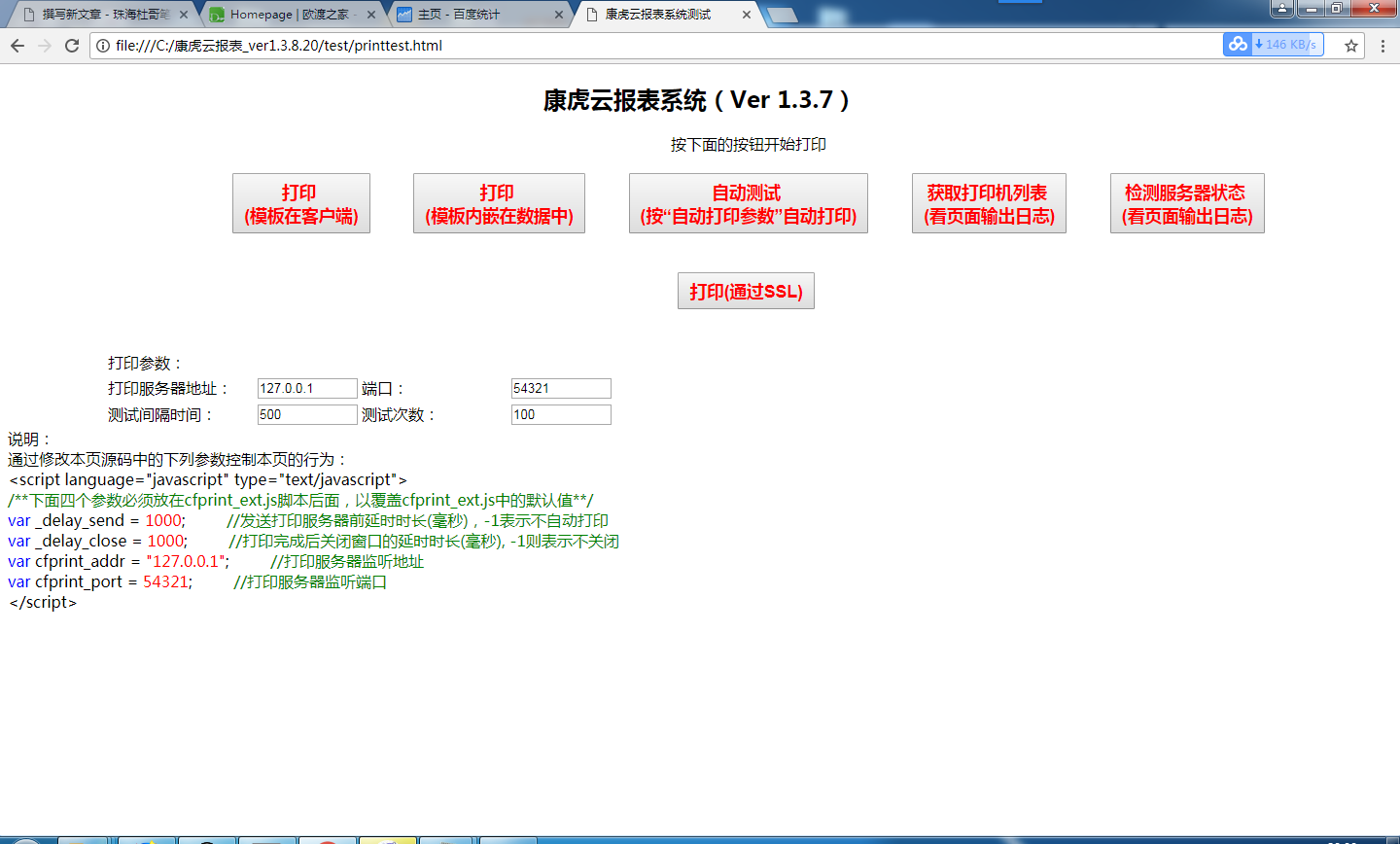Bookmark this page with the star icon
This screenshot has width=1400, height=844.
1351,46
